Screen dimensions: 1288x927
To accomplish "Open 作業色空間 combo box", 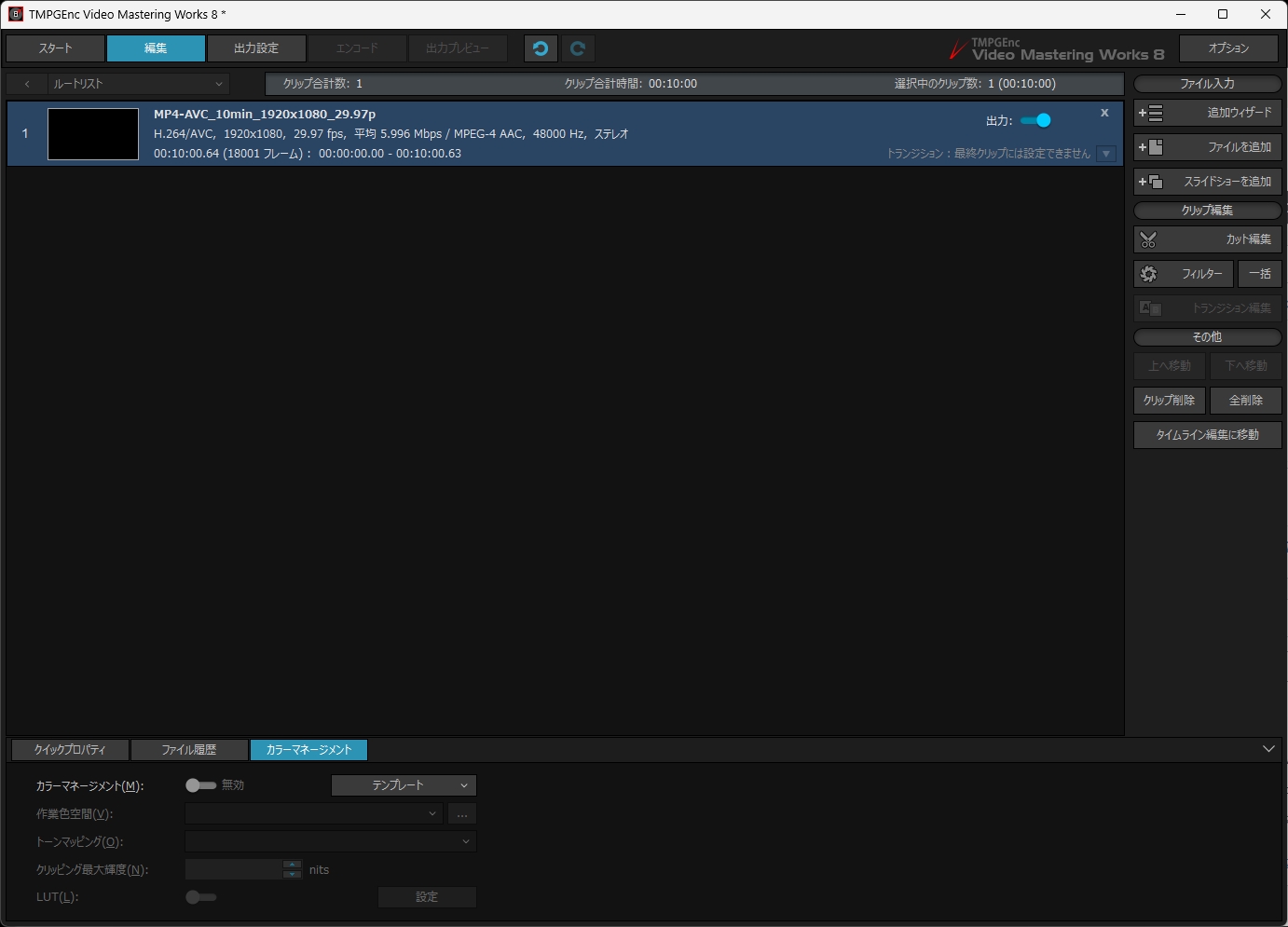I will coord(314,813).
